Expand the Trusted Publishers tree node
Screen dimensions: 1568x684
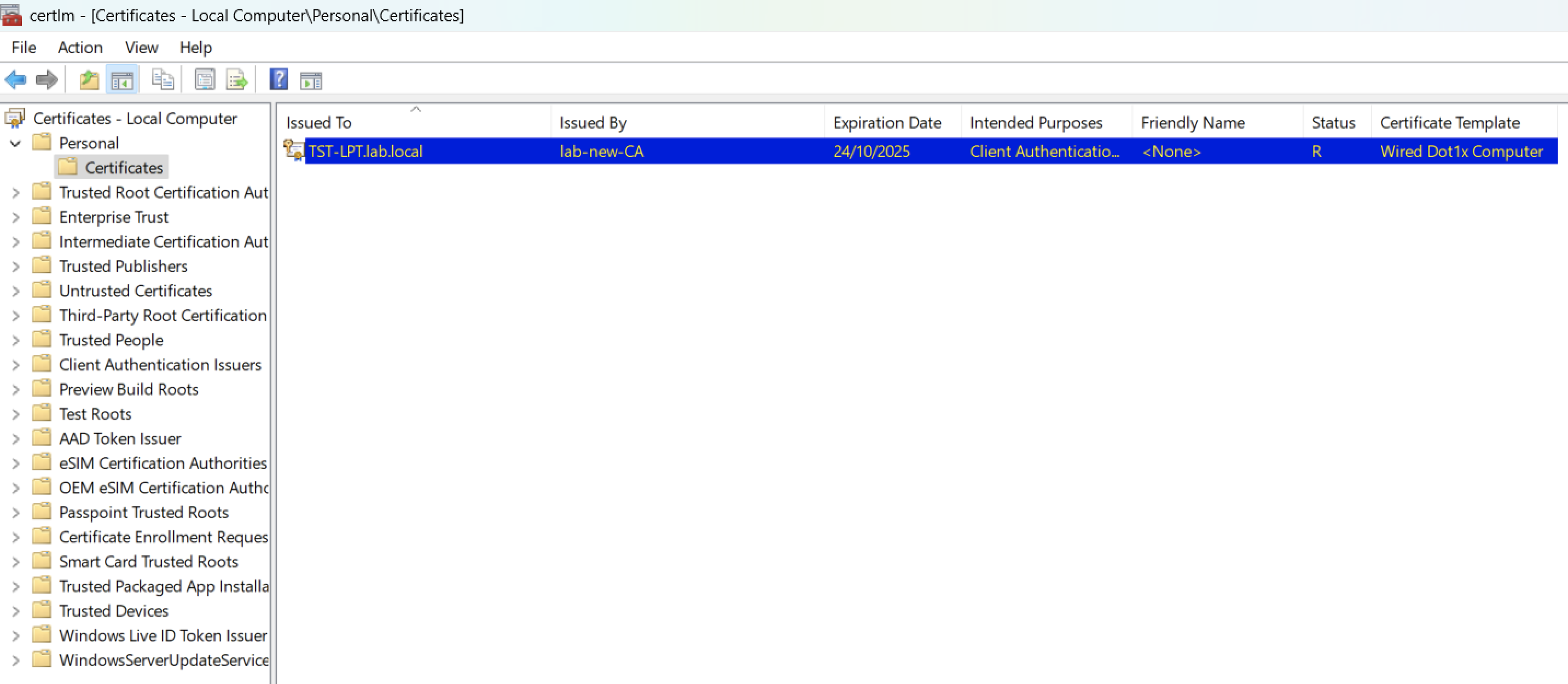[16, 266]
